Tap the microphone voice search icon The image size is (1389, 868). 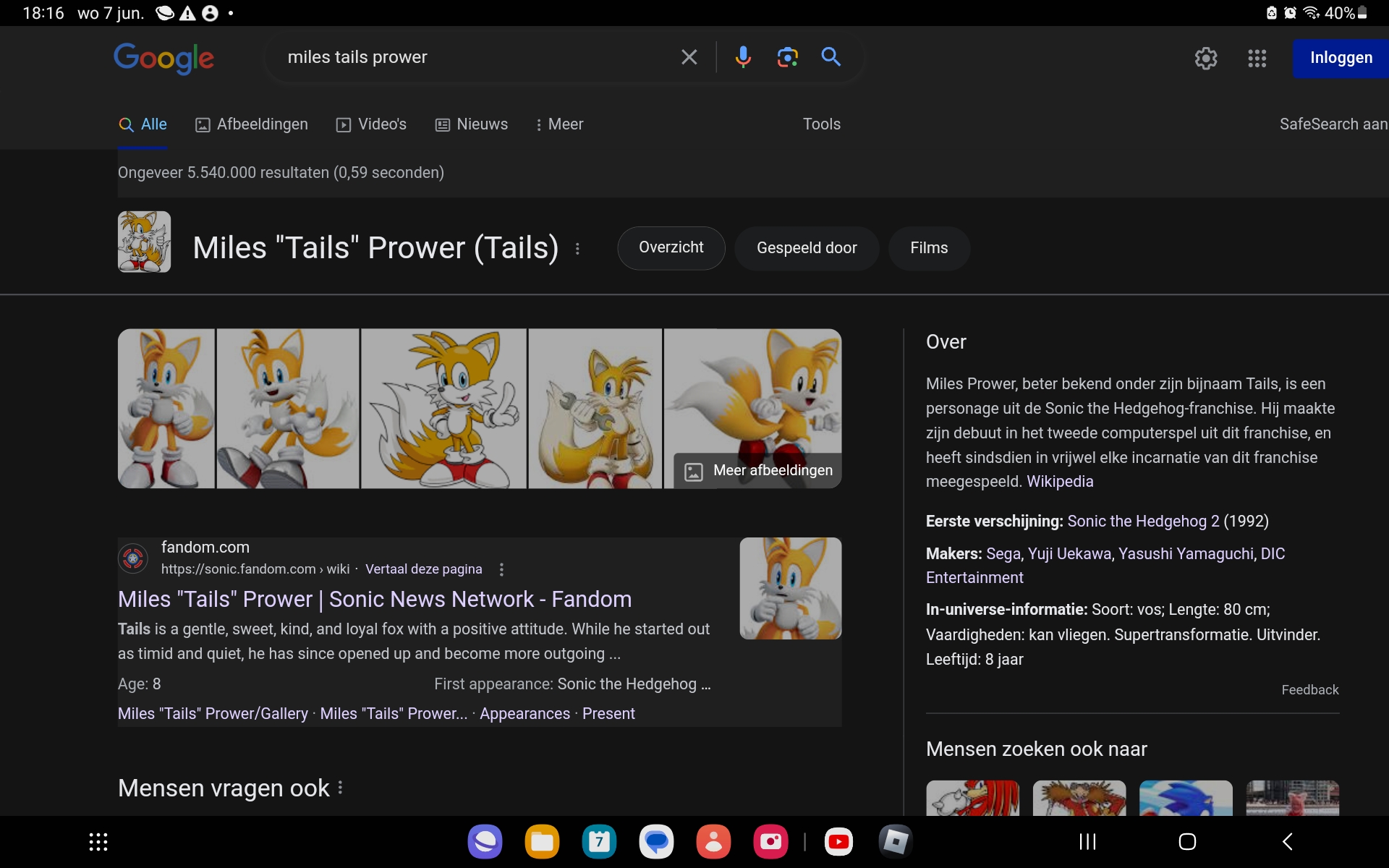coord(743,57)
